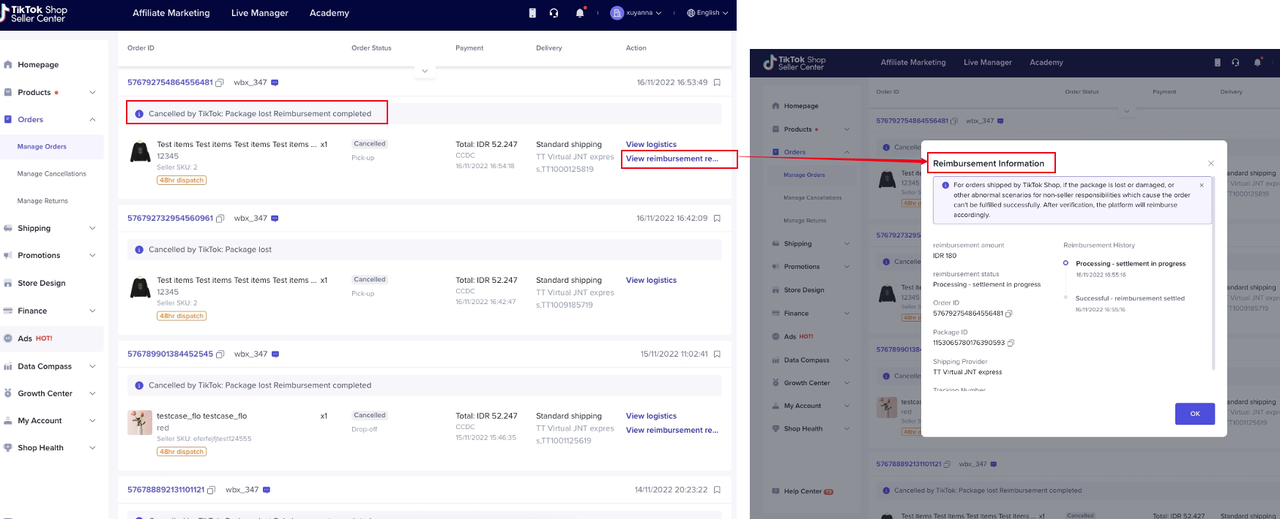View reimbursement for testcase_flo order
This screenshot has height=519, width=1280.
click(x=672, y=430)
